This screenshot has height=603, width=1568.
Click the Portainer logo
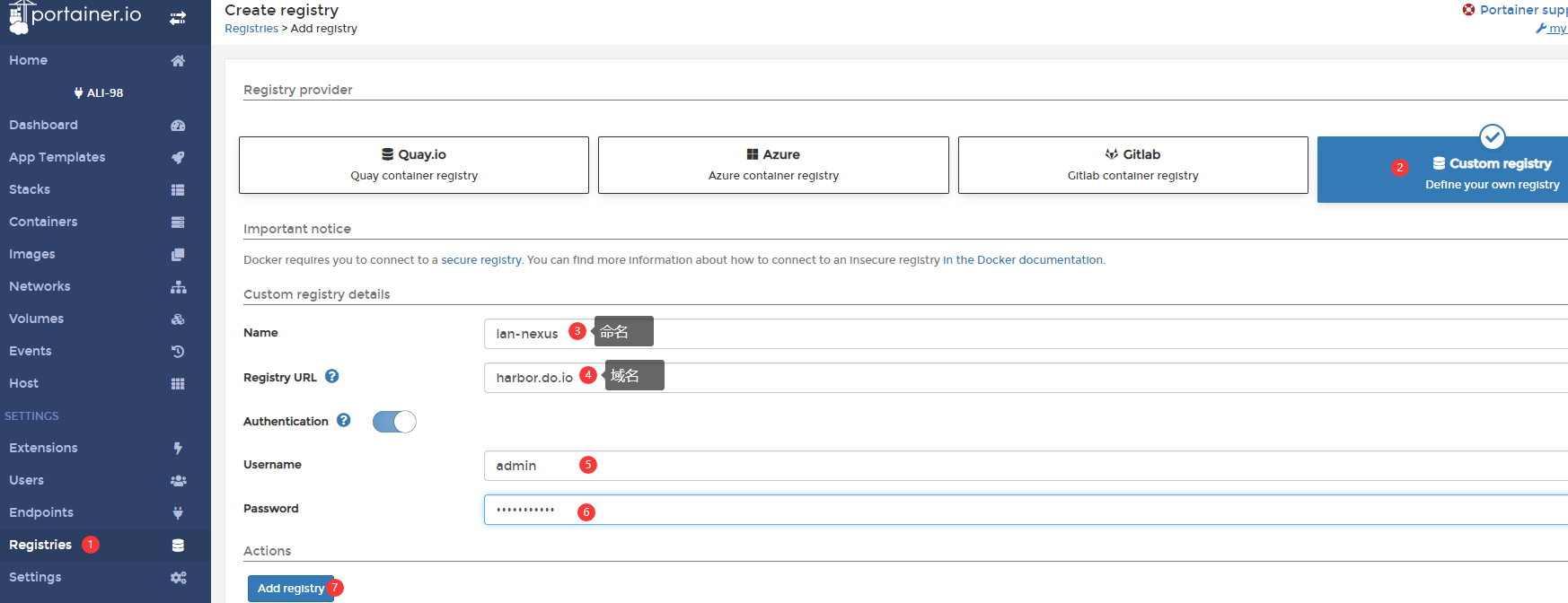coord(75,16)
